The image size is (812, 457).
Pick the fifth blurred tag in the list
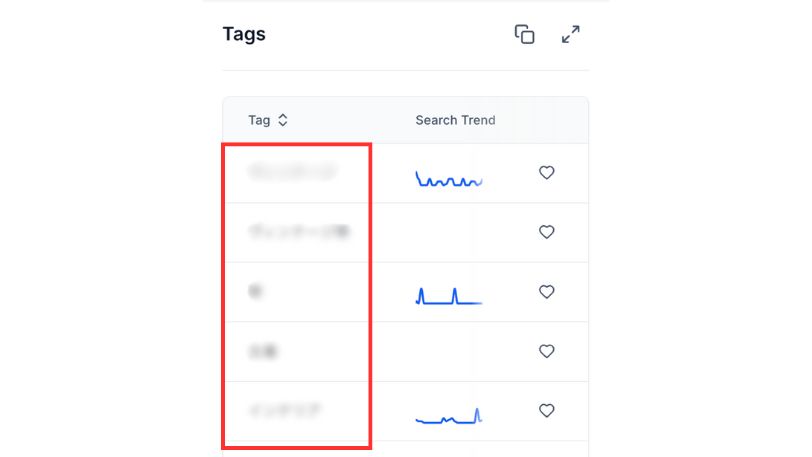285,410
